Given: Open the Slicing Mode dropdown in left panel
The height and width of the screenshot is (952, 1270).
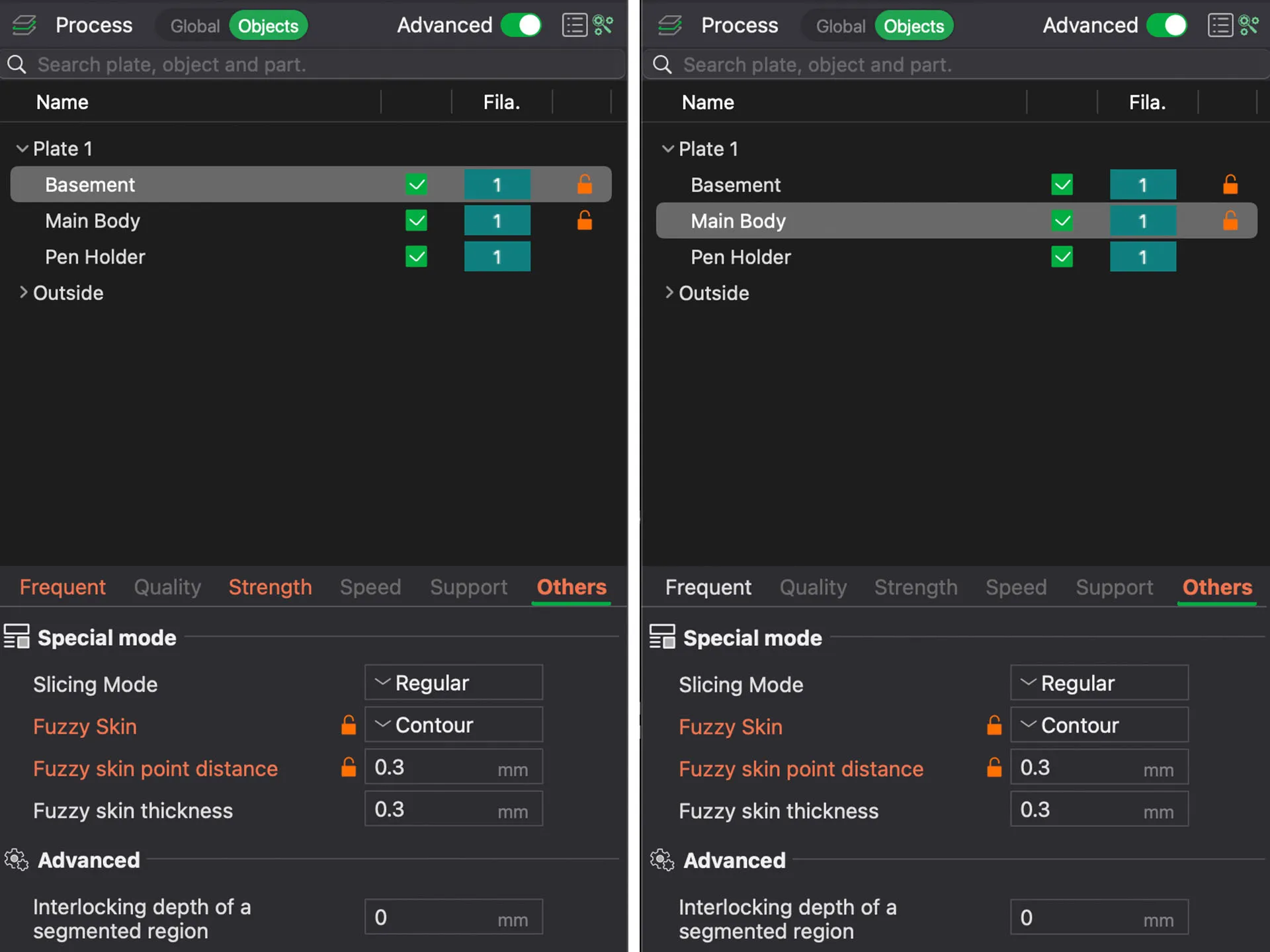Looking at the screenshot, I should pyautogui.click(x=454, y=682).
